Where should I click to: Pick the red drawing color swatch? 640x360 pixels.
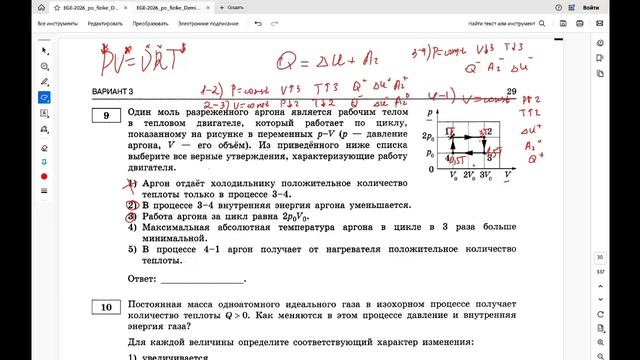[x=44, y=176]
